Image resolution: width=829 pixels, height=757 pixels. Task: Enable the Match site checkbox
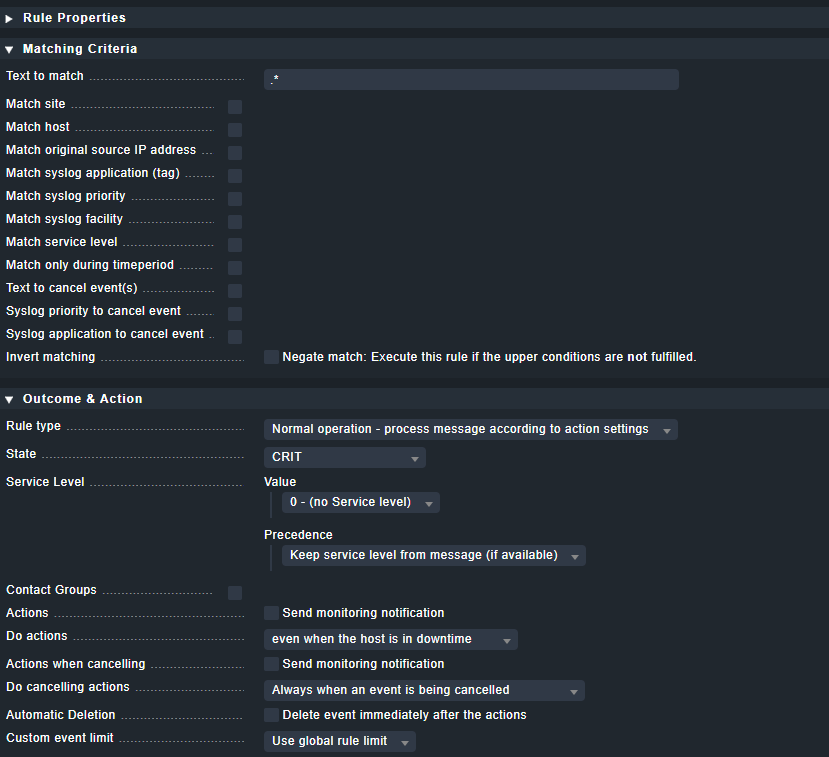pyautogui.click(x=235, y=107)
